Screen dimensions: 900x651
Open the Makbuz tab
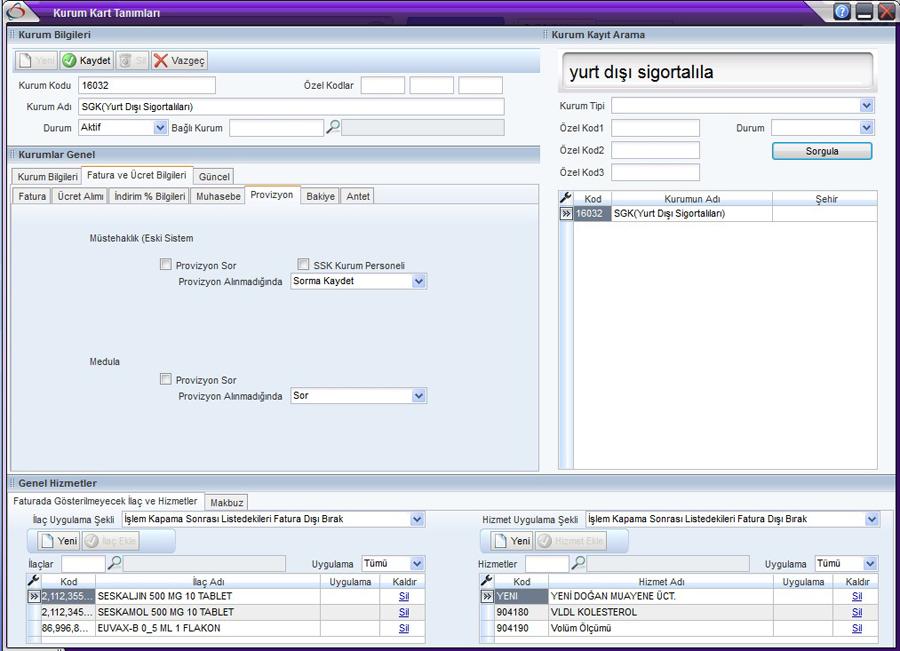227,501
